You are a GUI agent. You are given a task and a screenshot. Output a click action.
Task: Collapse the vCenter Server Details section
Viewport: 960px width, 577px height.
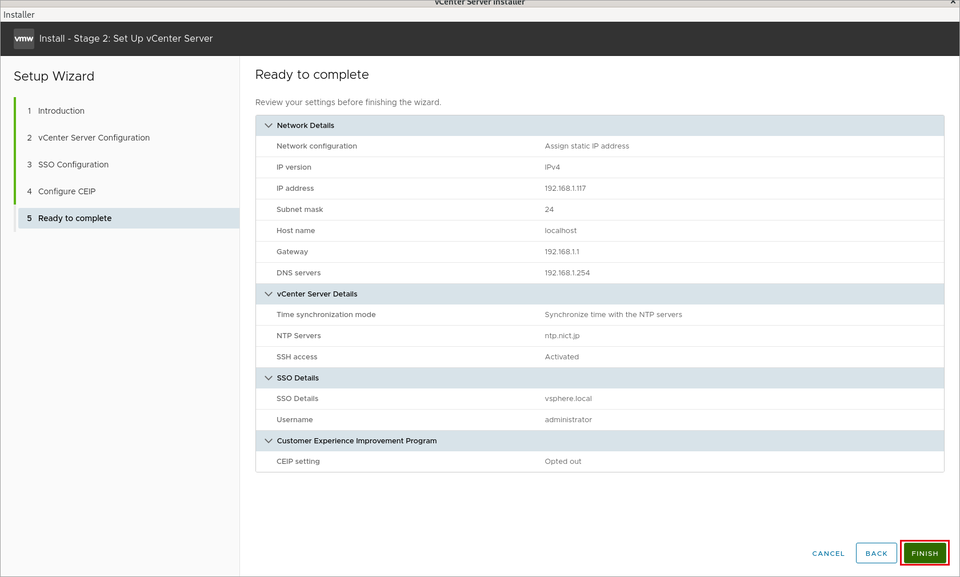pyautogui.click(x=268, y=294)
